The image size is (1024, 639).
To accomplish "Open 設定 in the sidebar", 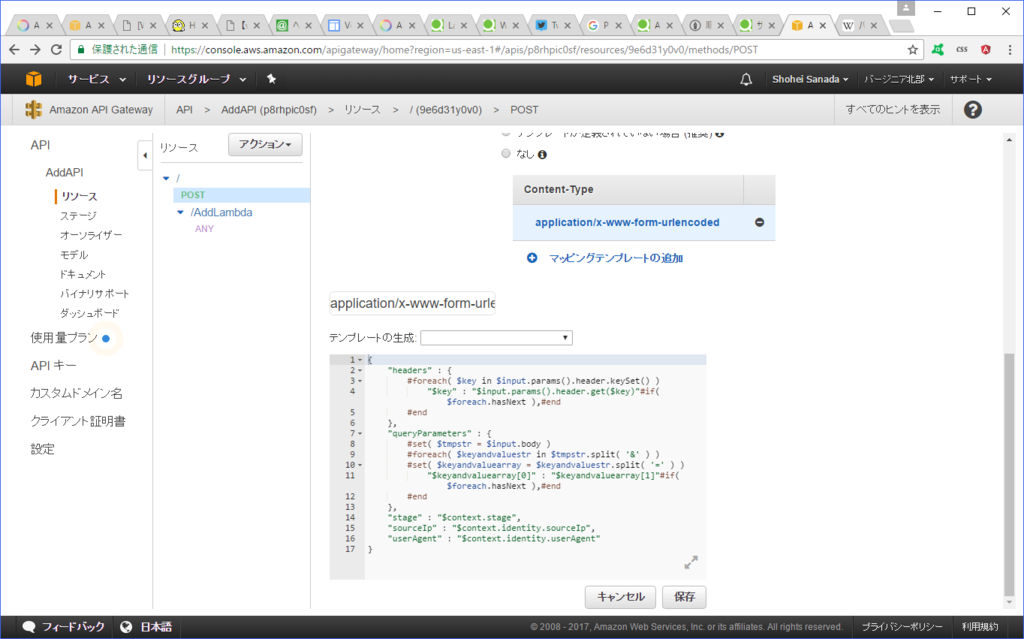I will 42,450.
